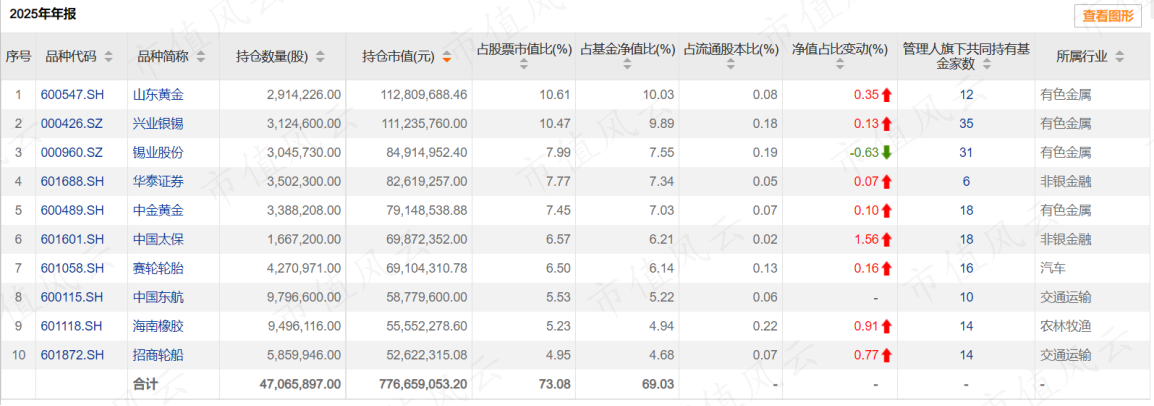Open the 海南橡胶 stock link

[157, 327]
